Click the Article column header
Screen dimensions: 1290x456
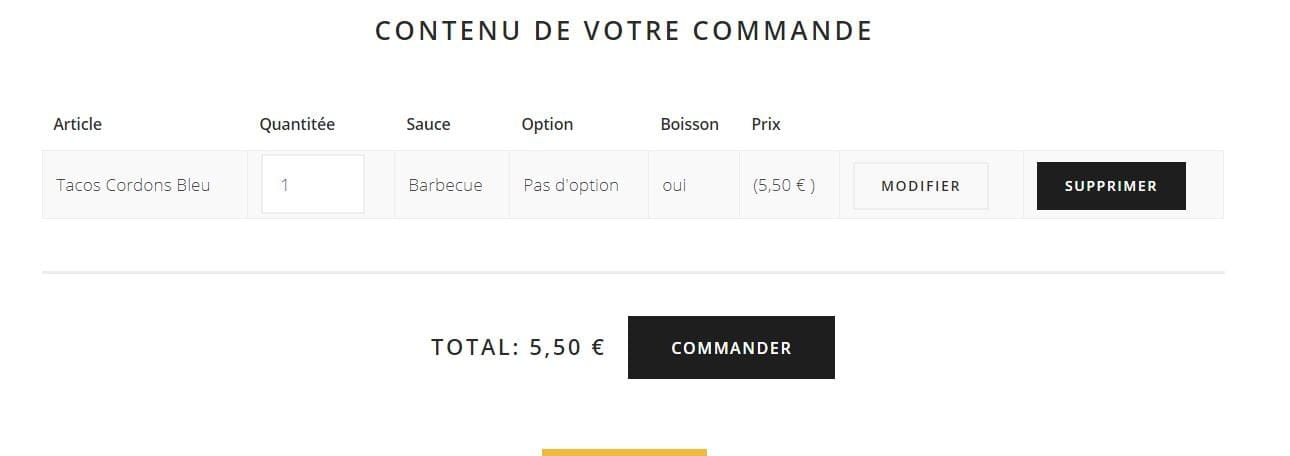tap(78, 124)
